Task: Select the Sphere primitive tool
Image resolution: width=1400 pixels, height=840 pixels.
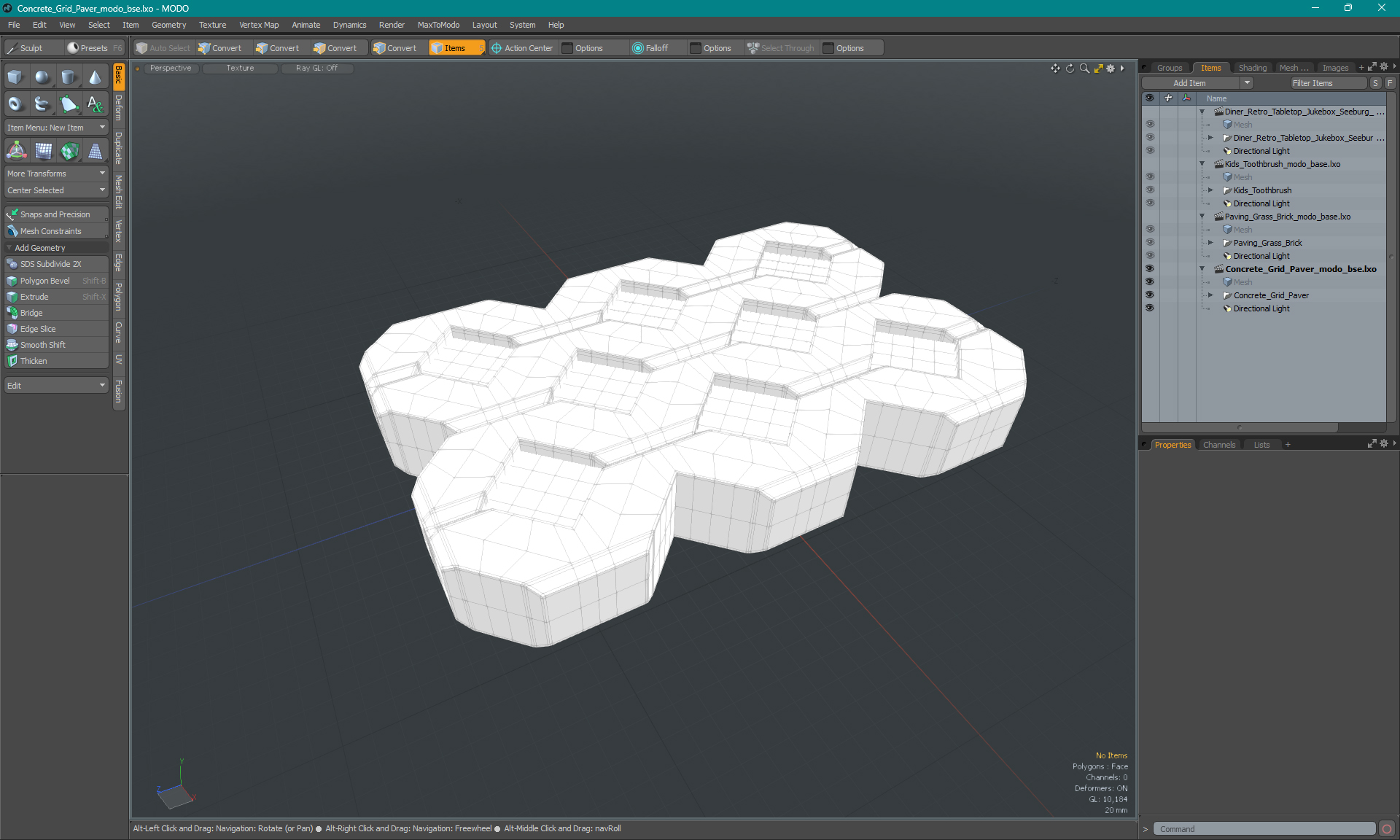Action: coord(42,77)
